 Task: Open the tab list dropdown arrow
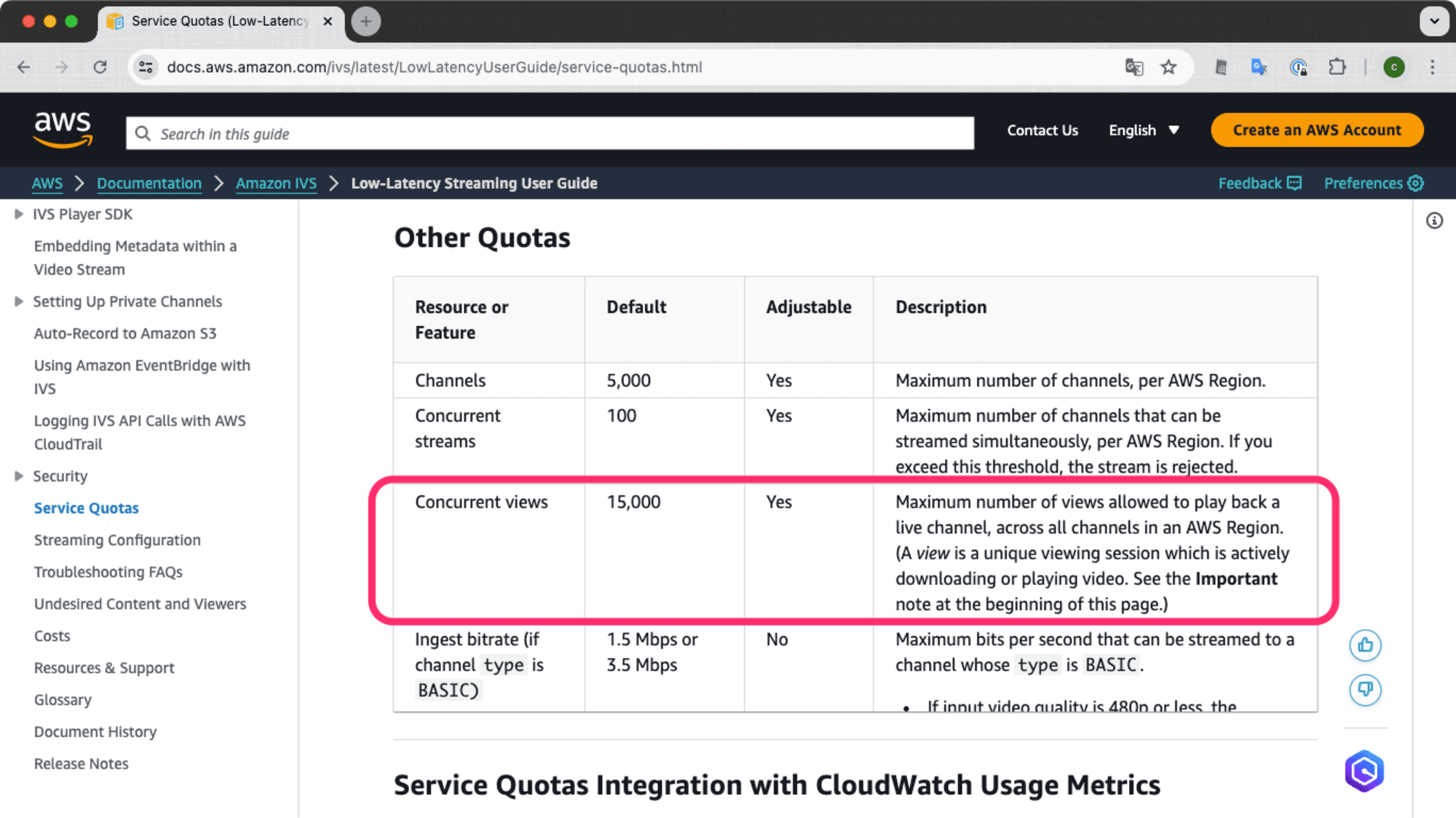[1434, 21]
